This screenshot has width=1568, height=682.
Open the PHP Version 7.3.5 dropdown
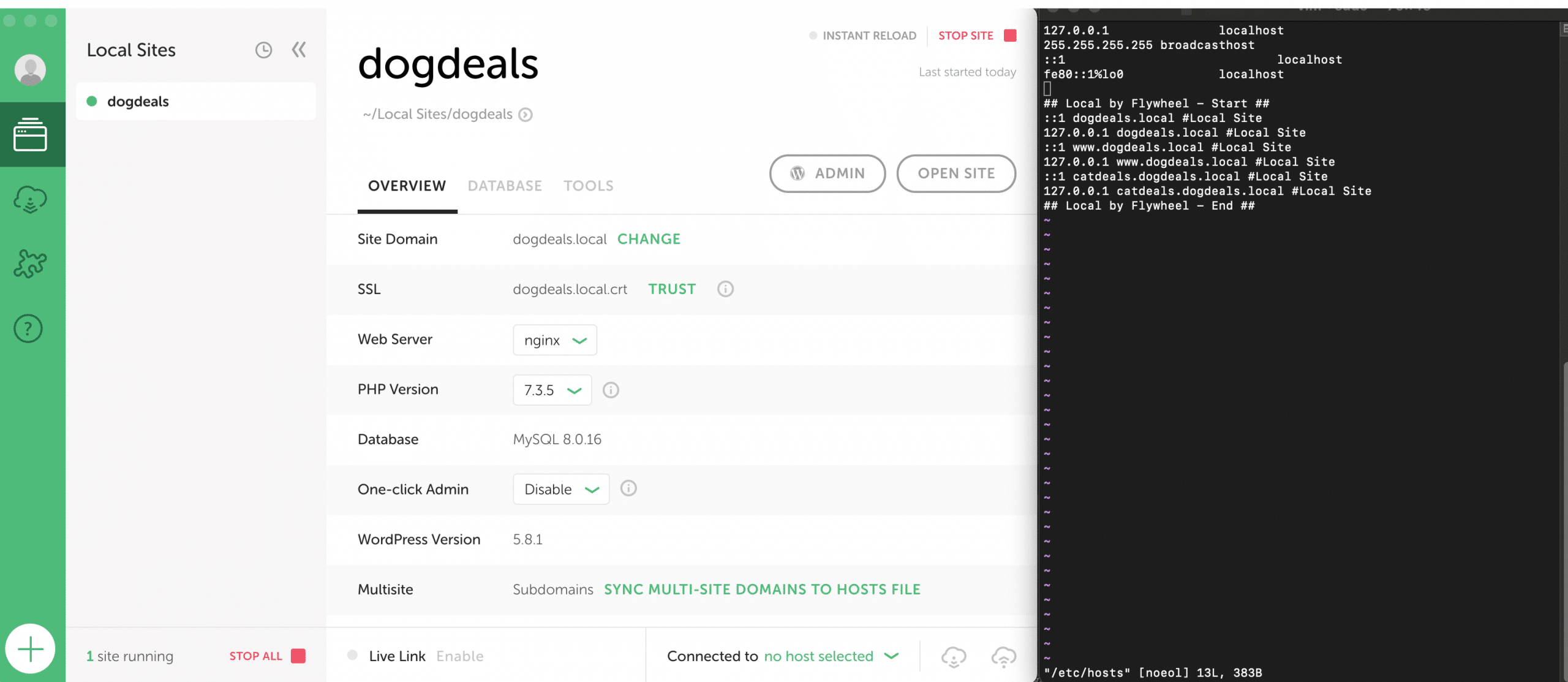point(552,390)
